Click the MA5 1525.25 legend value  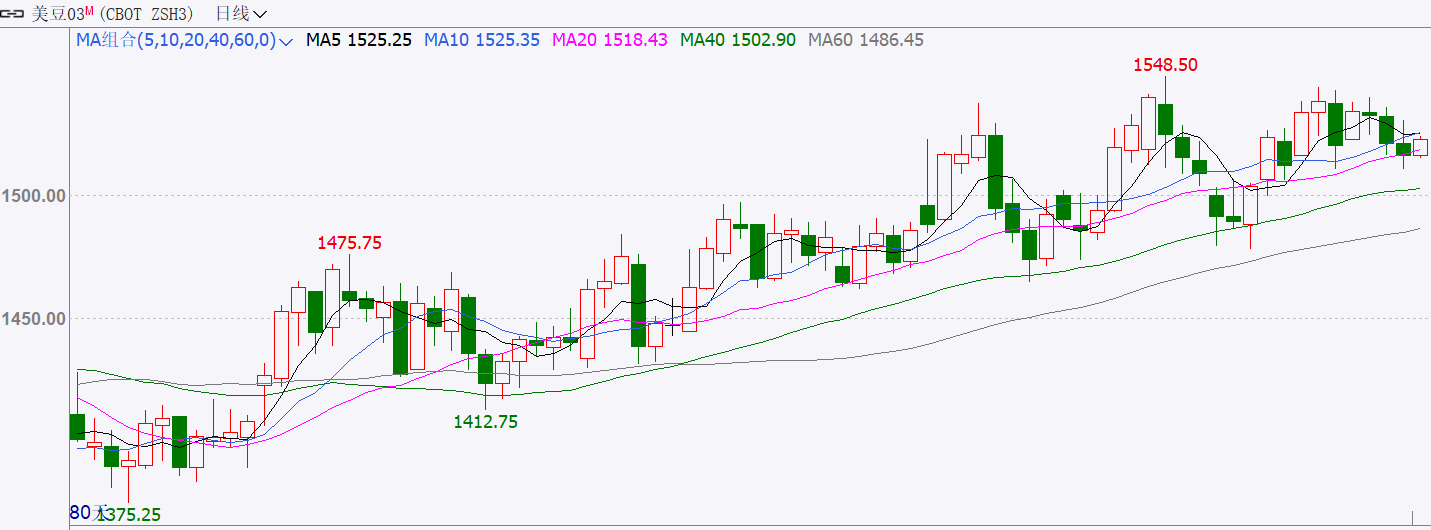tap(359, 40)
